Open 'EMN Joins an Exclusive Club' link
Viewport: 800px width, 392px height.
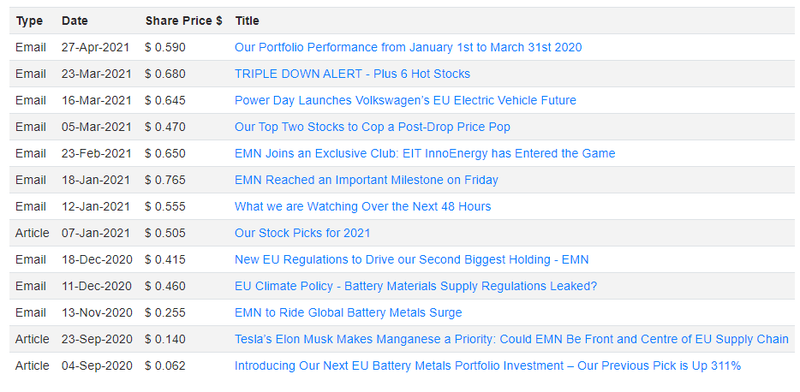[424, 154]
